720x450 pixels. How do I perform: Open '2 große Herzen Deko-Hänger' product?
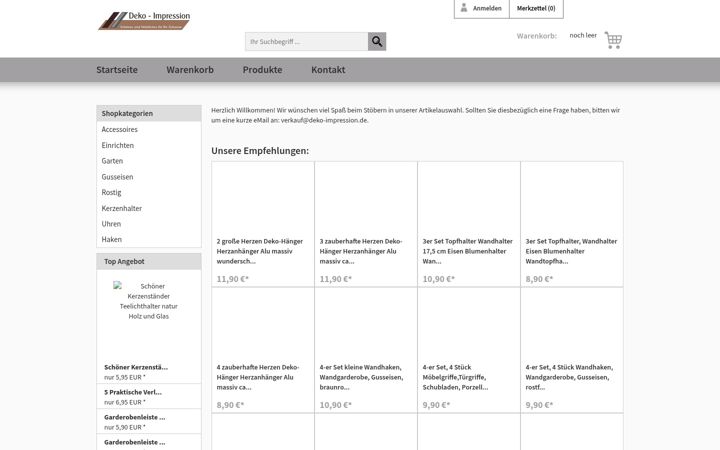point(260,251)
